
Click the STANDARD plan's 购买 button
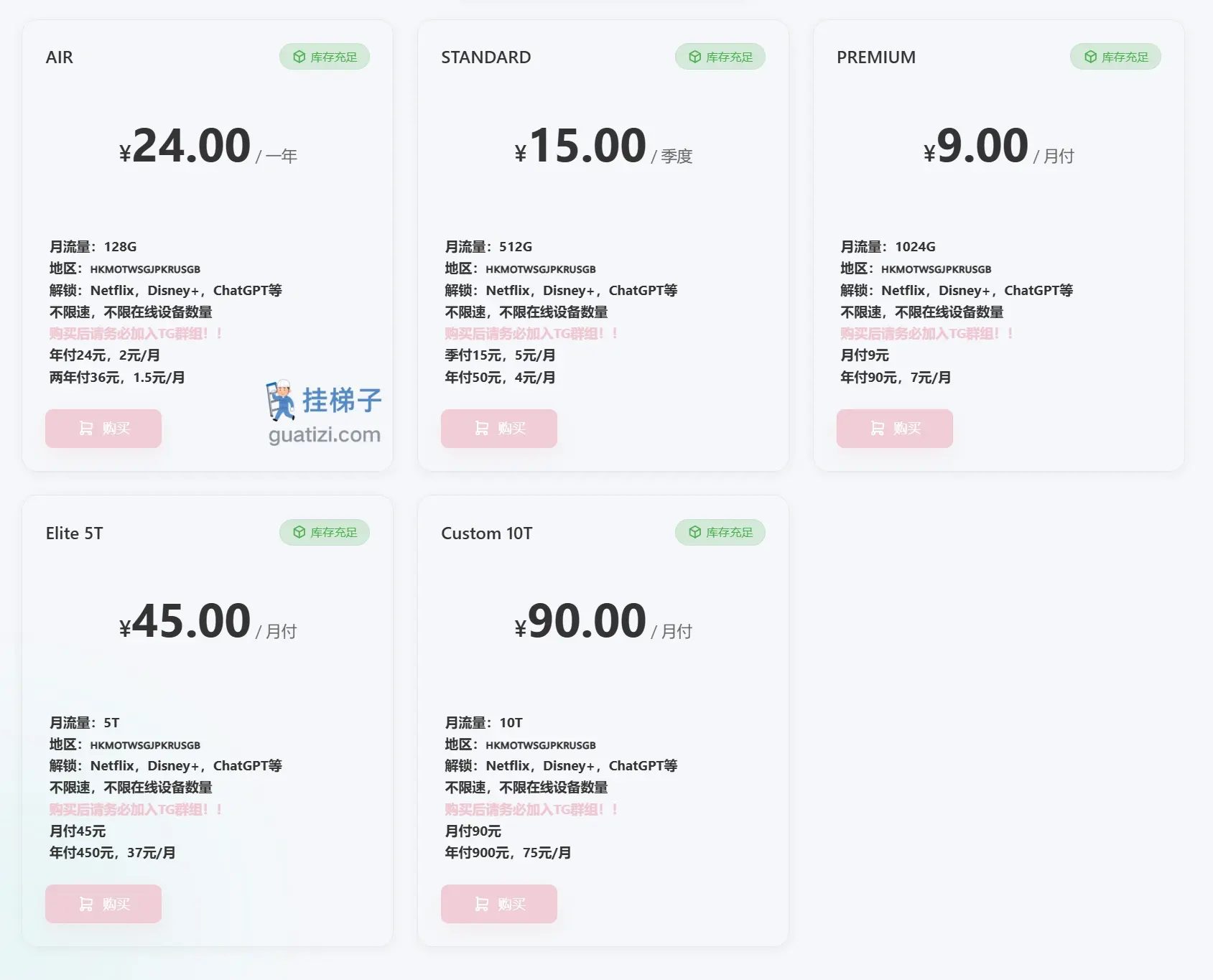498,428
